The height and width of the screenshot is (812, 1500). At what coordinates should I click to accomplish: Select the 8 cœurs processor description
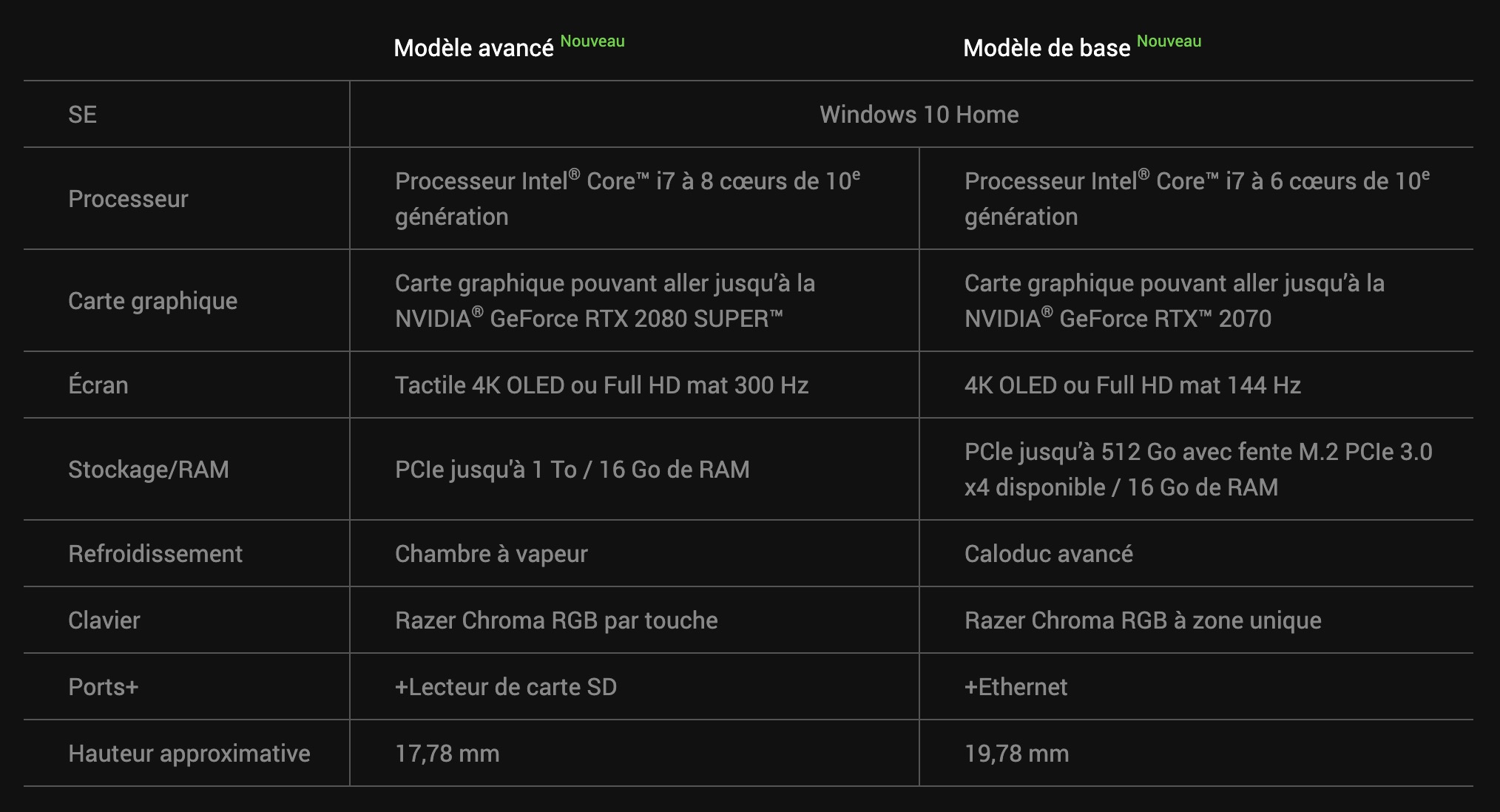[x=627, y=199]
